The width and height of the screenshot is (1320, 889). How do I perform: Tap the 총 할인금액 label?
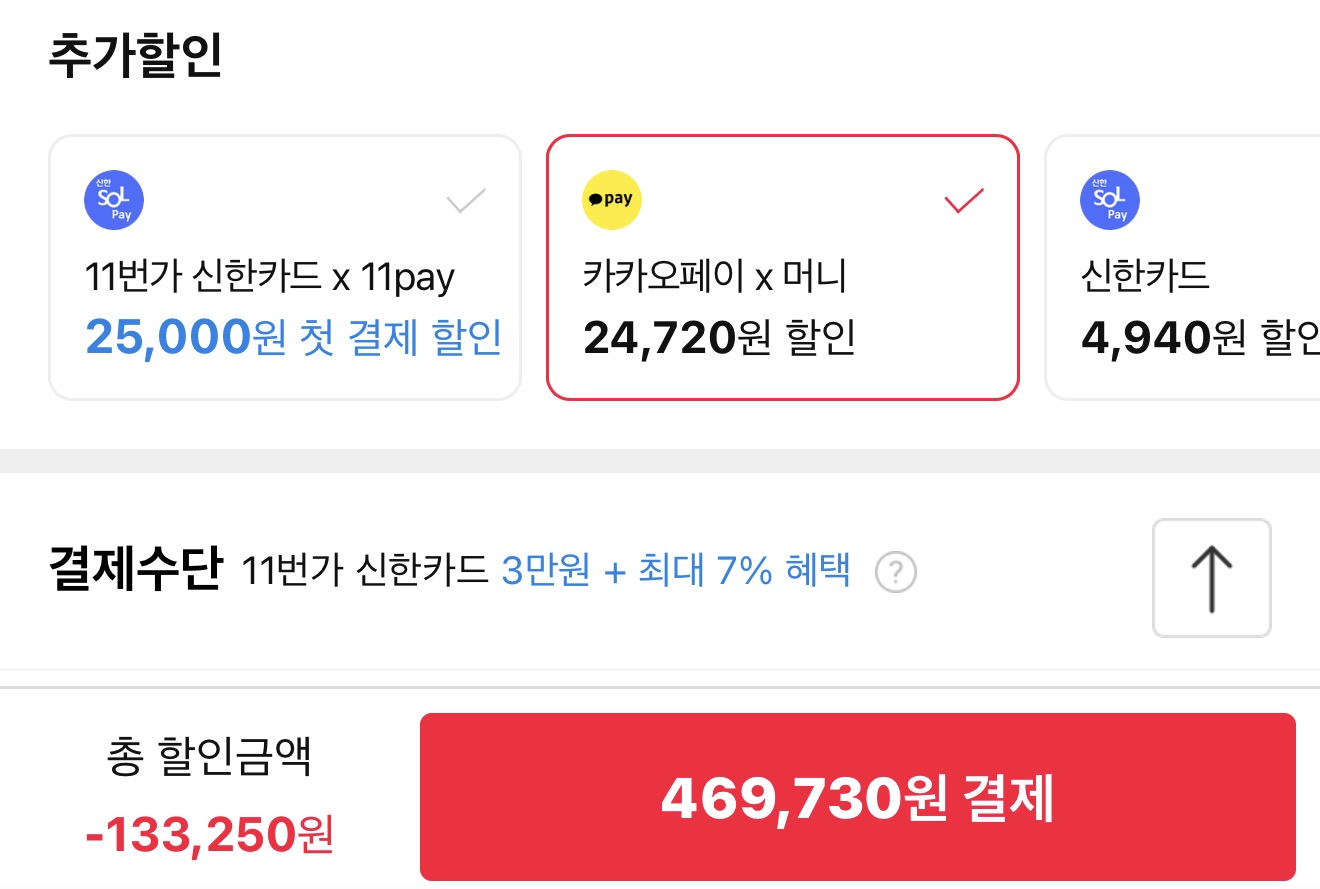point(209,758)
